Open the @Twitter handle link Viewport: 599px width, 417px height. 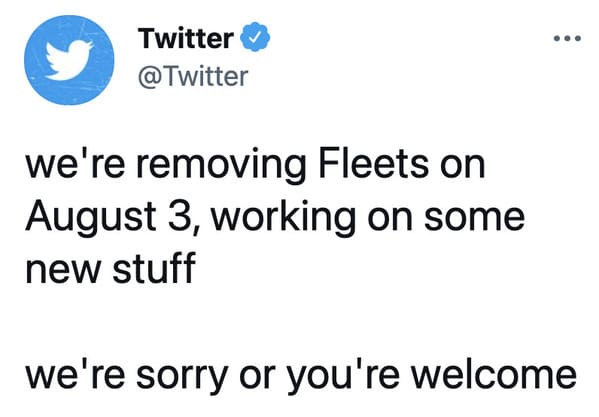[193, 77]
